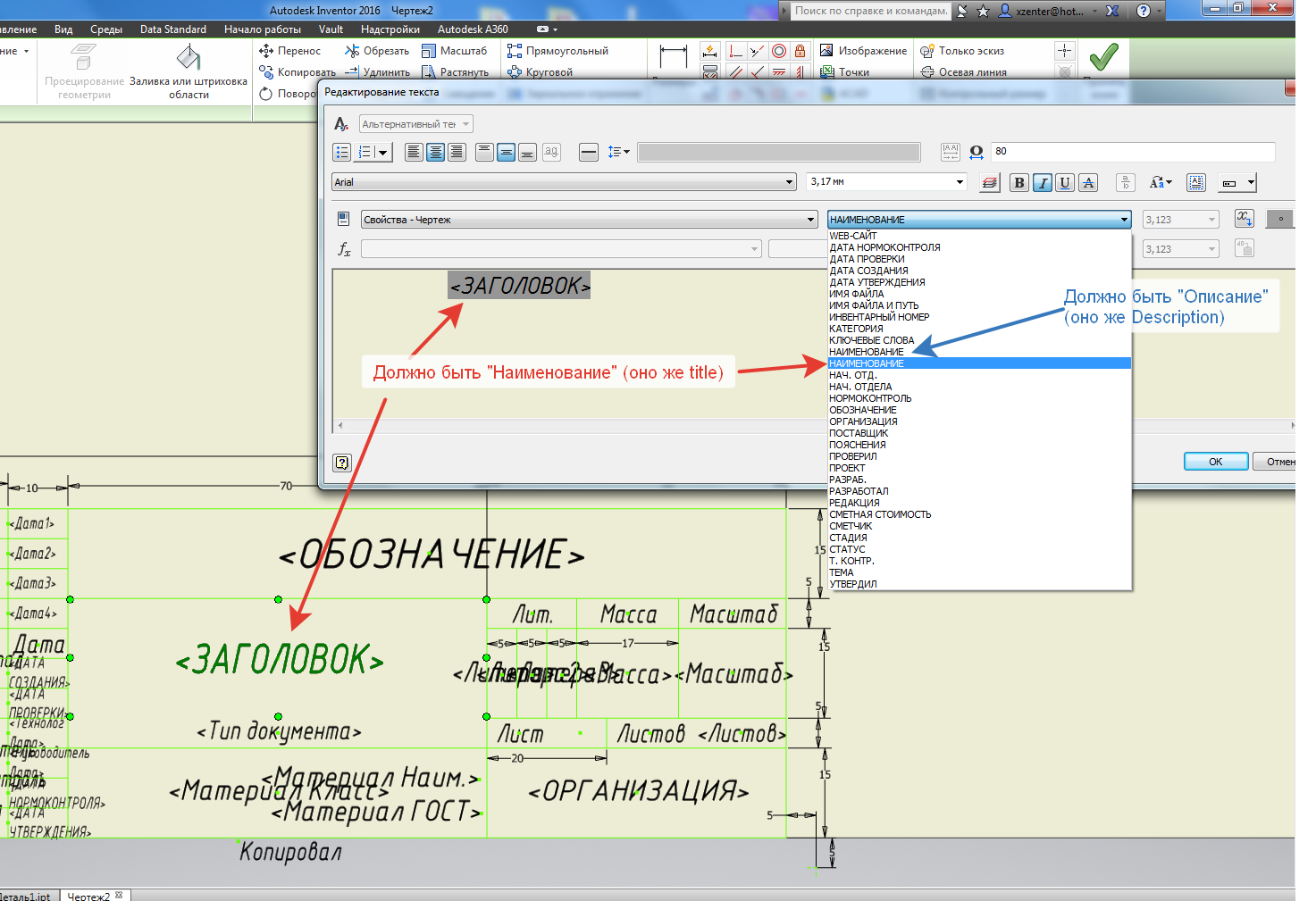This screenshot has width=1316, height=901.
Task: Open the Надстройки ribbon tab
Action: (390, 29)
